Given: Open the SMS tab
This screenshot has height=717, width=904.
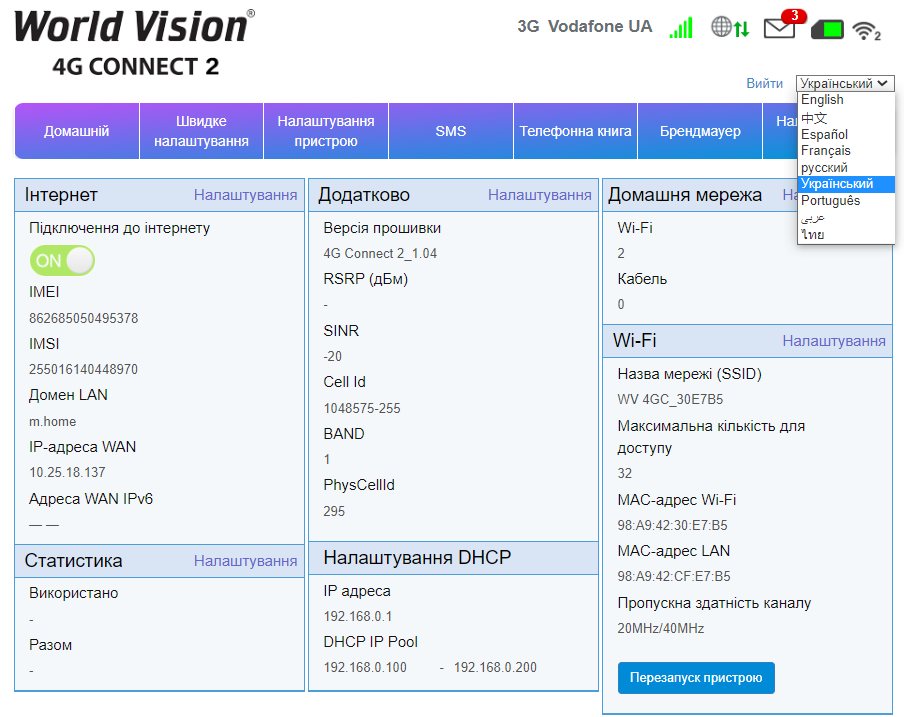Looking at the screenshot, I should 450,131.
